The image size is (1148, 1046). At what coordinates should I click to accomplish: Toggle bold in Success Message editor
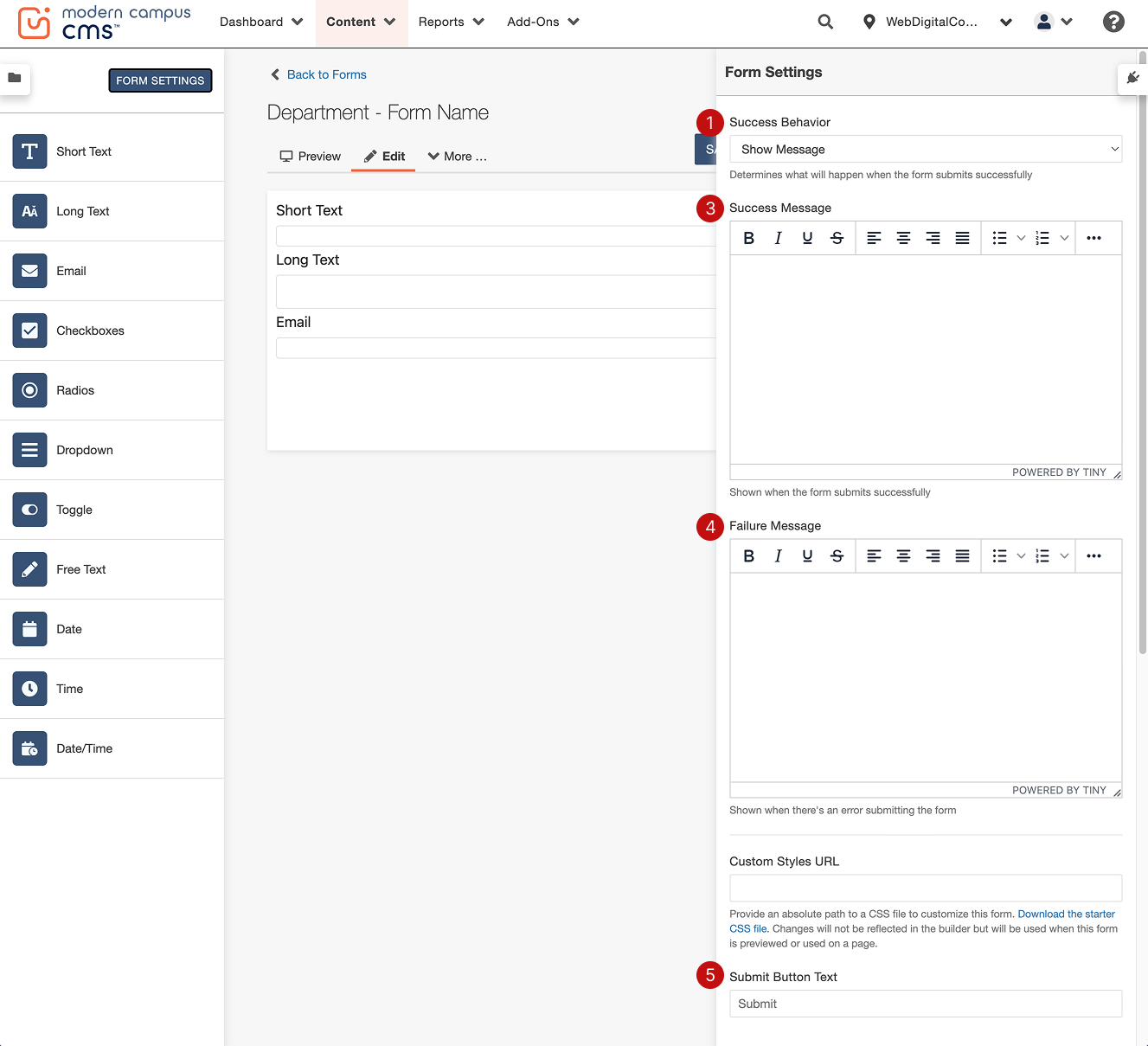(x=749, y=238)
